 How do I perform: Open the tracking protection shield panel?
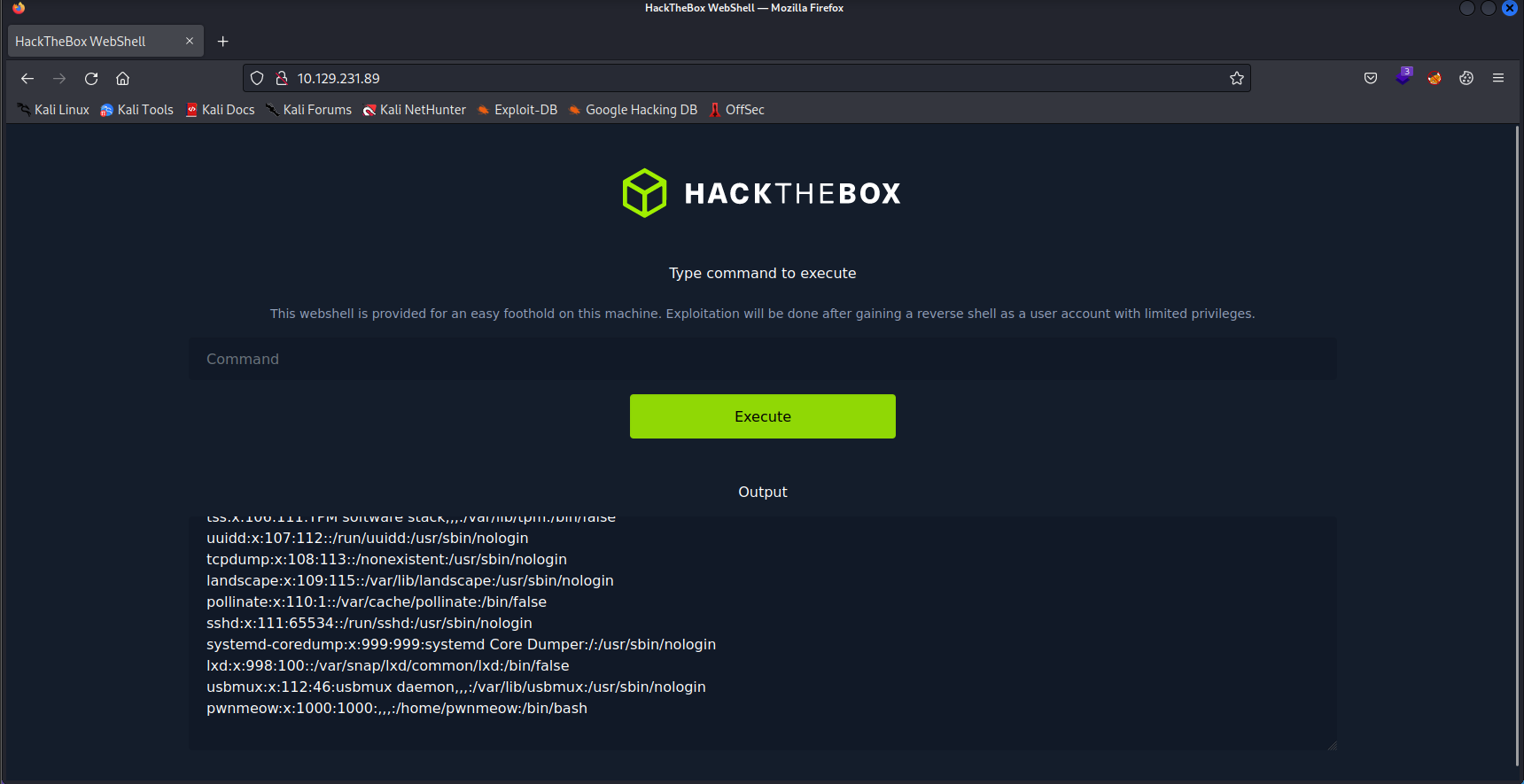pos(257,78)
